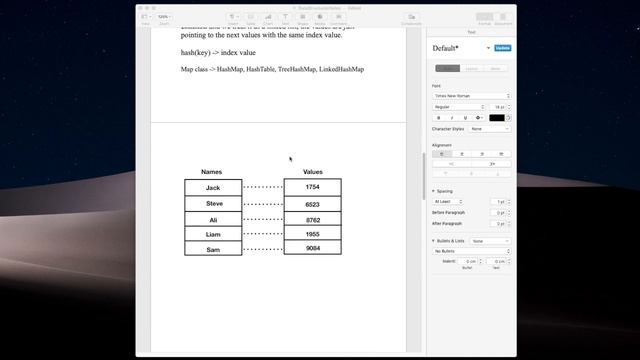640x360 pixels.
Task: Open the Zoom percentage dropdown
Action: point(164,17)
